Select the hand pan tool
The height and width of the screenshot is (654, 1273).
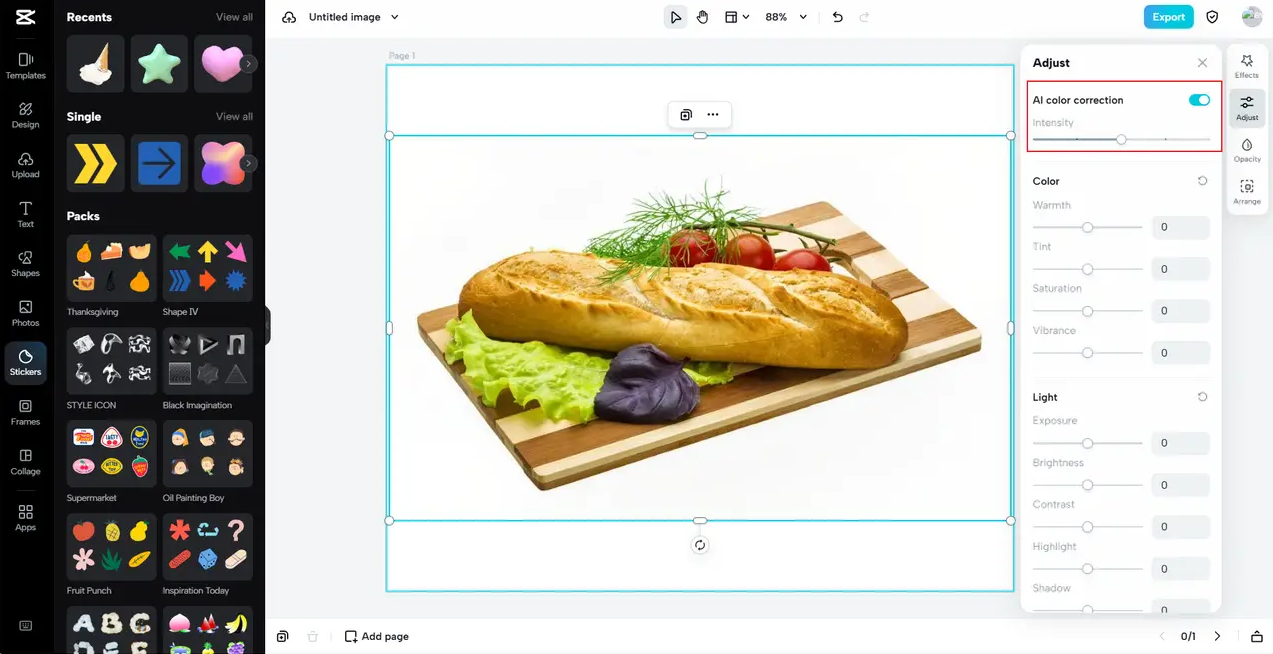coord(703,17)
